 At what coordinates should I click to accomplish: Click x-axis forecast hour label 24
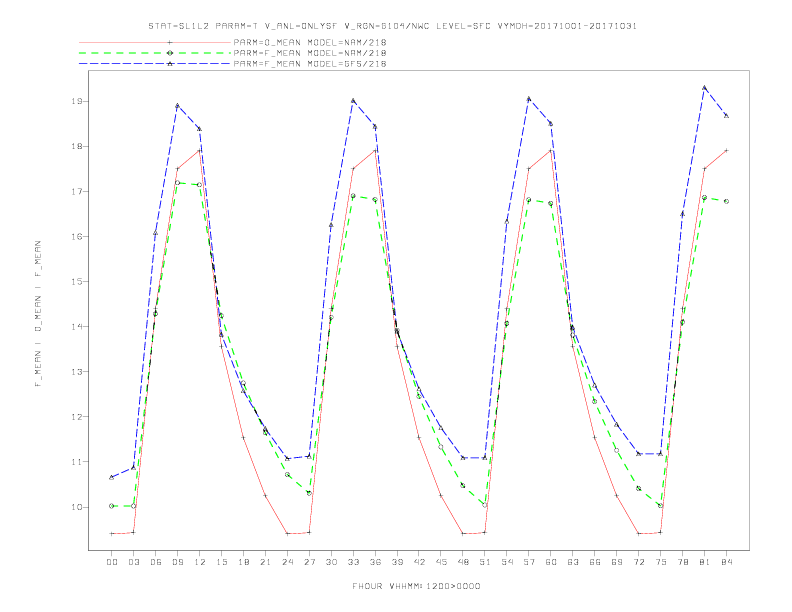tap(287, 562)
